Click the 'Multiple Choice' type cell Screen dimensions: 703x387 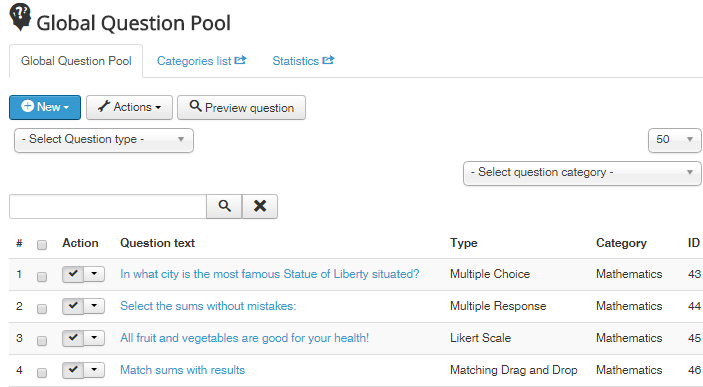tap(490, 274)
